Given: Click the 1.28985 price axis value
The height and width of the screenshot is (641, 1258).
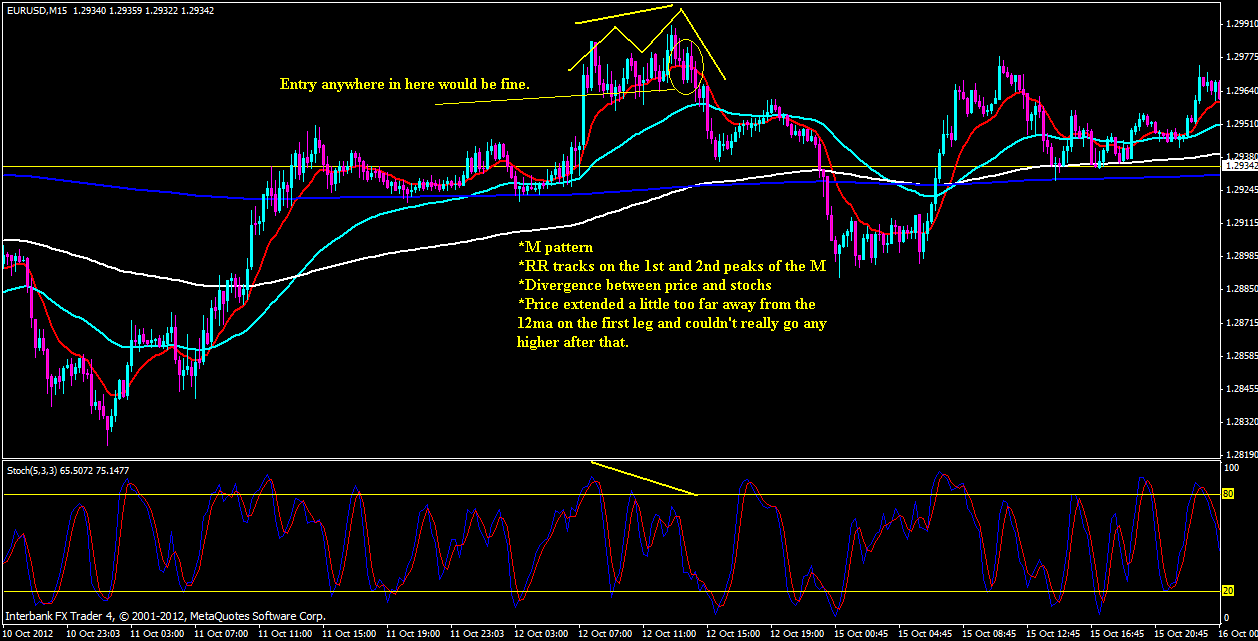Looking at the screenshot, I should 1241,257.
